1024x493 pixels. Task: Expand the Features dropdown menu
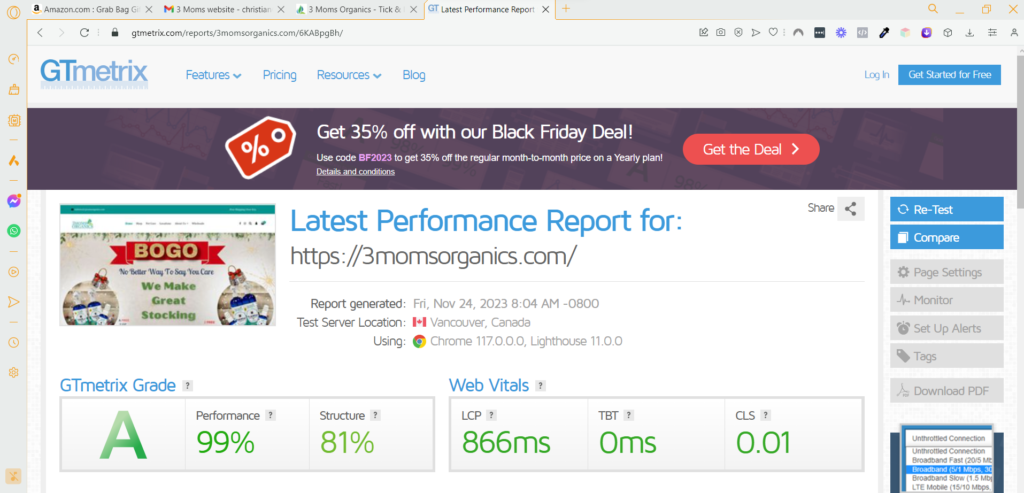[x=214, y=75]
